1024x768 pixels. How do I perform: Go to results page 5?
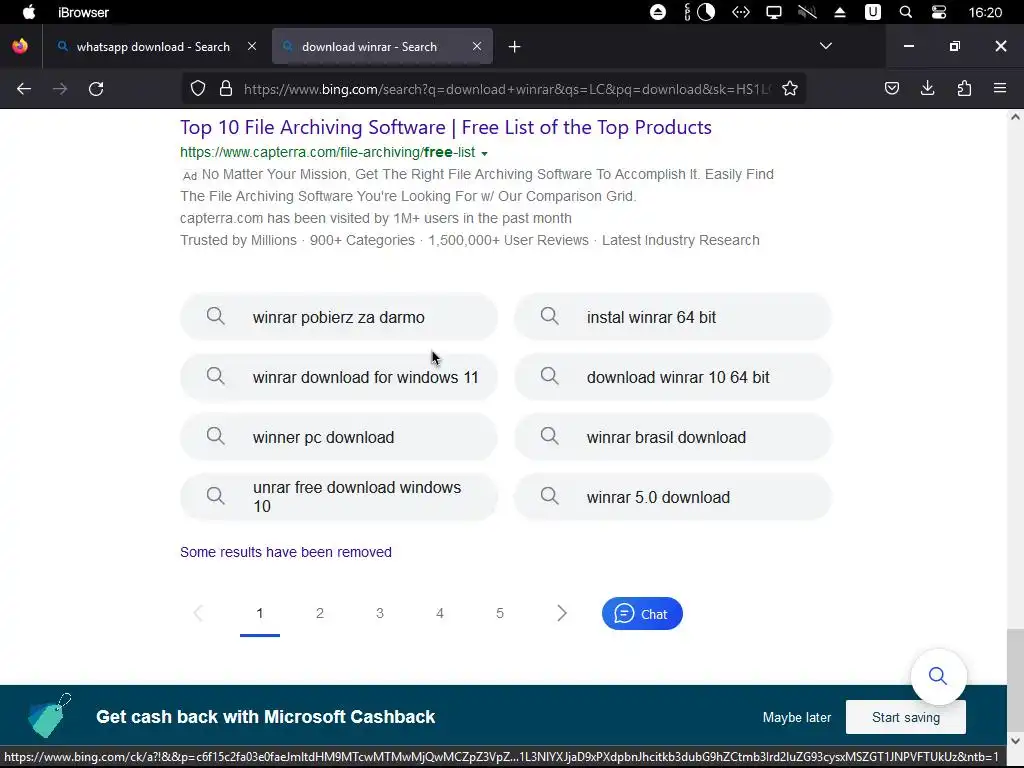tap(500, 613)
